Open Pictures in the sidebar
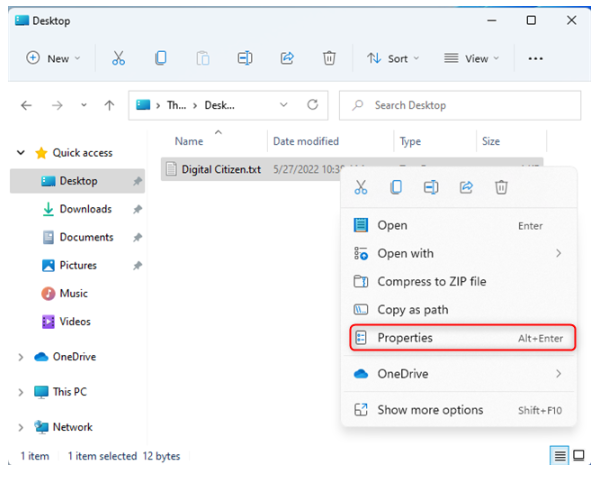 77,265
